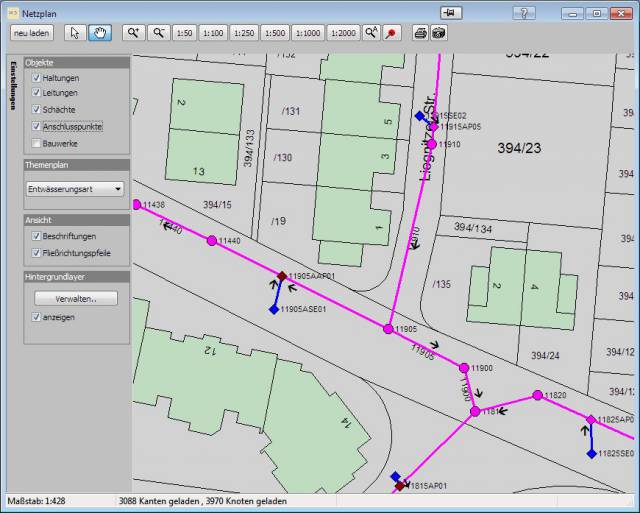Click the zoom extents magnifier icon
This screenshot has height=513, width=640.
pyautogui.click(x=372, y=33)
